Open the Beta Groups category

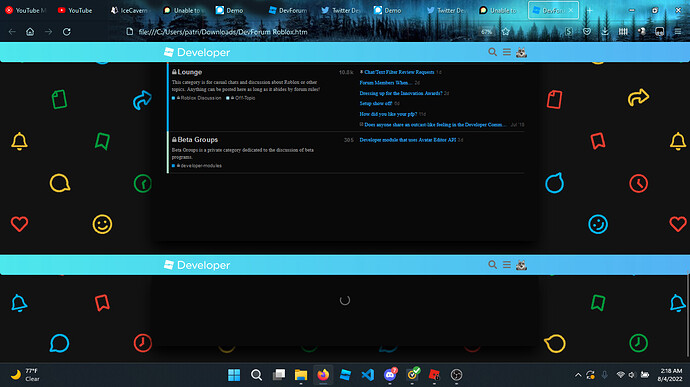198,140
